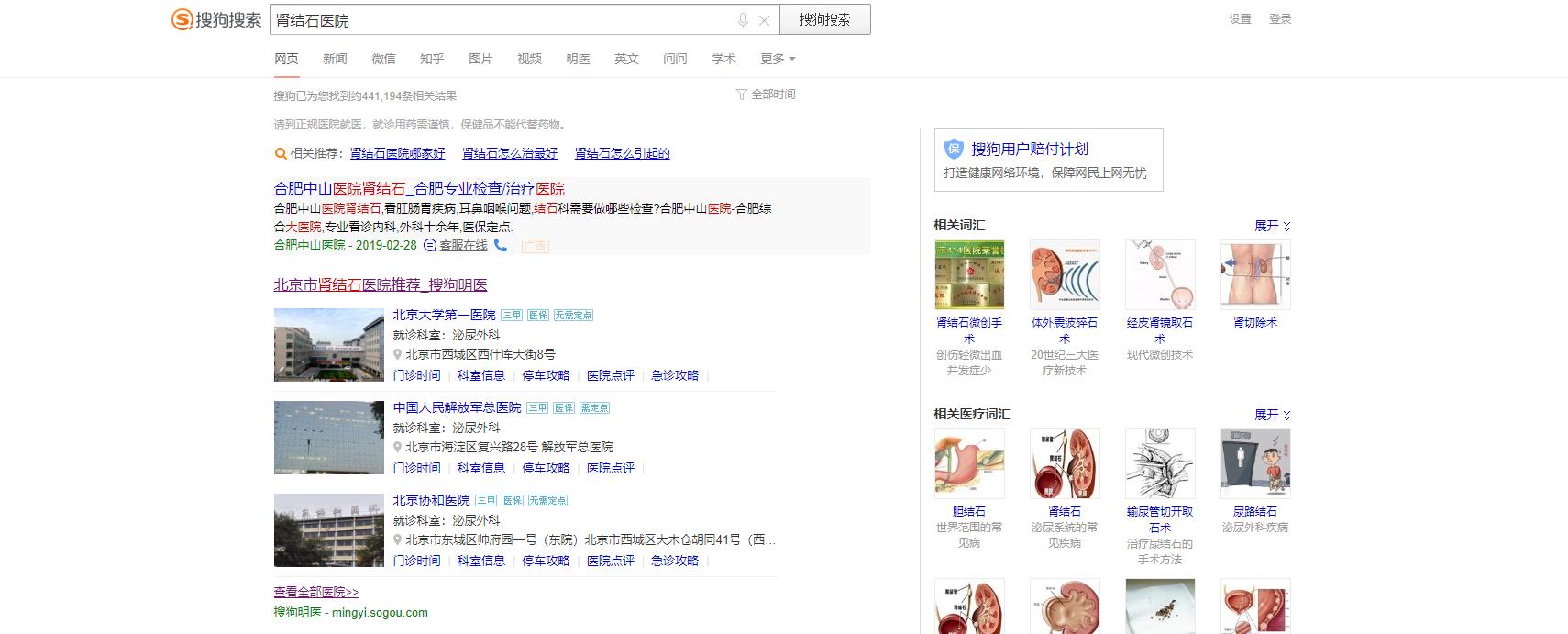Screen dimensions: 1568x634
Task: Switch to the 知乎 tab
Action: coord(432,59)
